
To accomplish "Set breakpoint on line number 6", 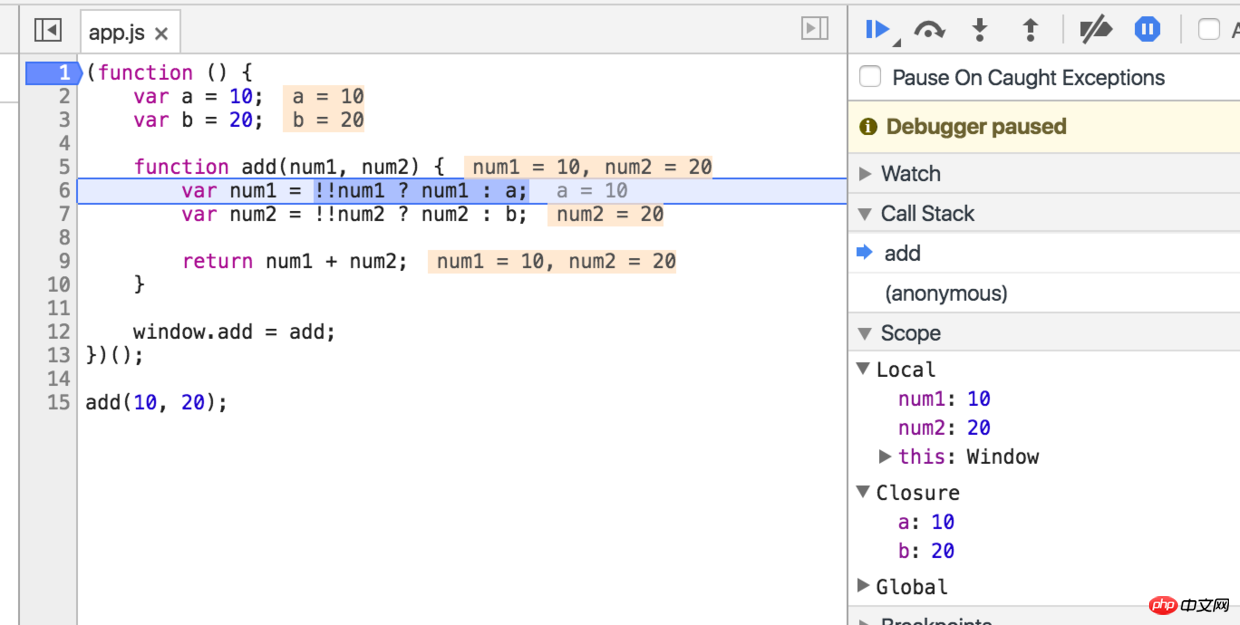I will (64, 190).
